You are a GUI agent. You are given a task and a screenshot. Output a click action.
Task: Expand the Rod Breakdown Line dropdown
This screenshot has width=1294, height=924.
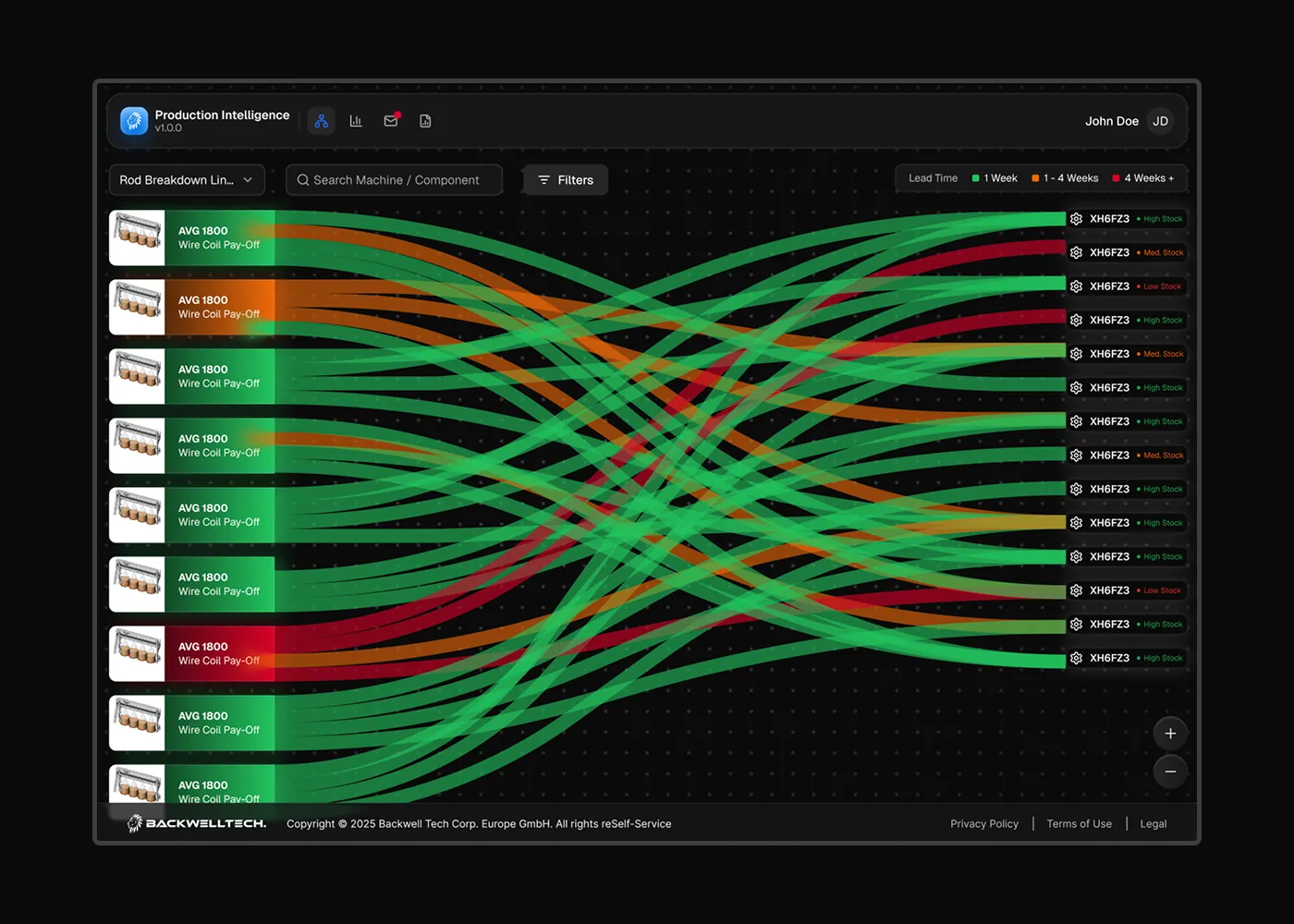[186, 179]
